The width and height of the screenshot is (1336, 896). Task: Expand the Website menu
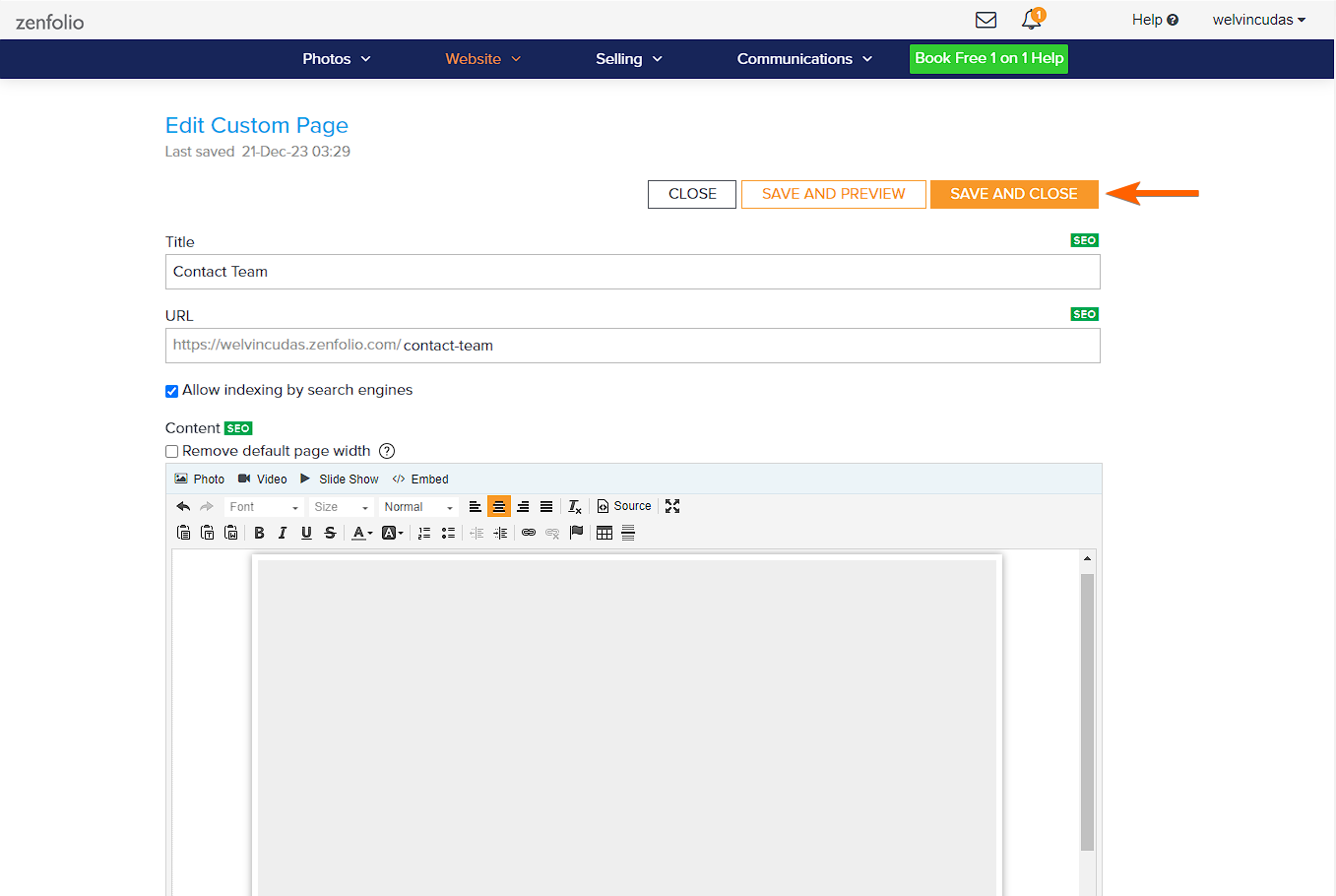(482, 59)
